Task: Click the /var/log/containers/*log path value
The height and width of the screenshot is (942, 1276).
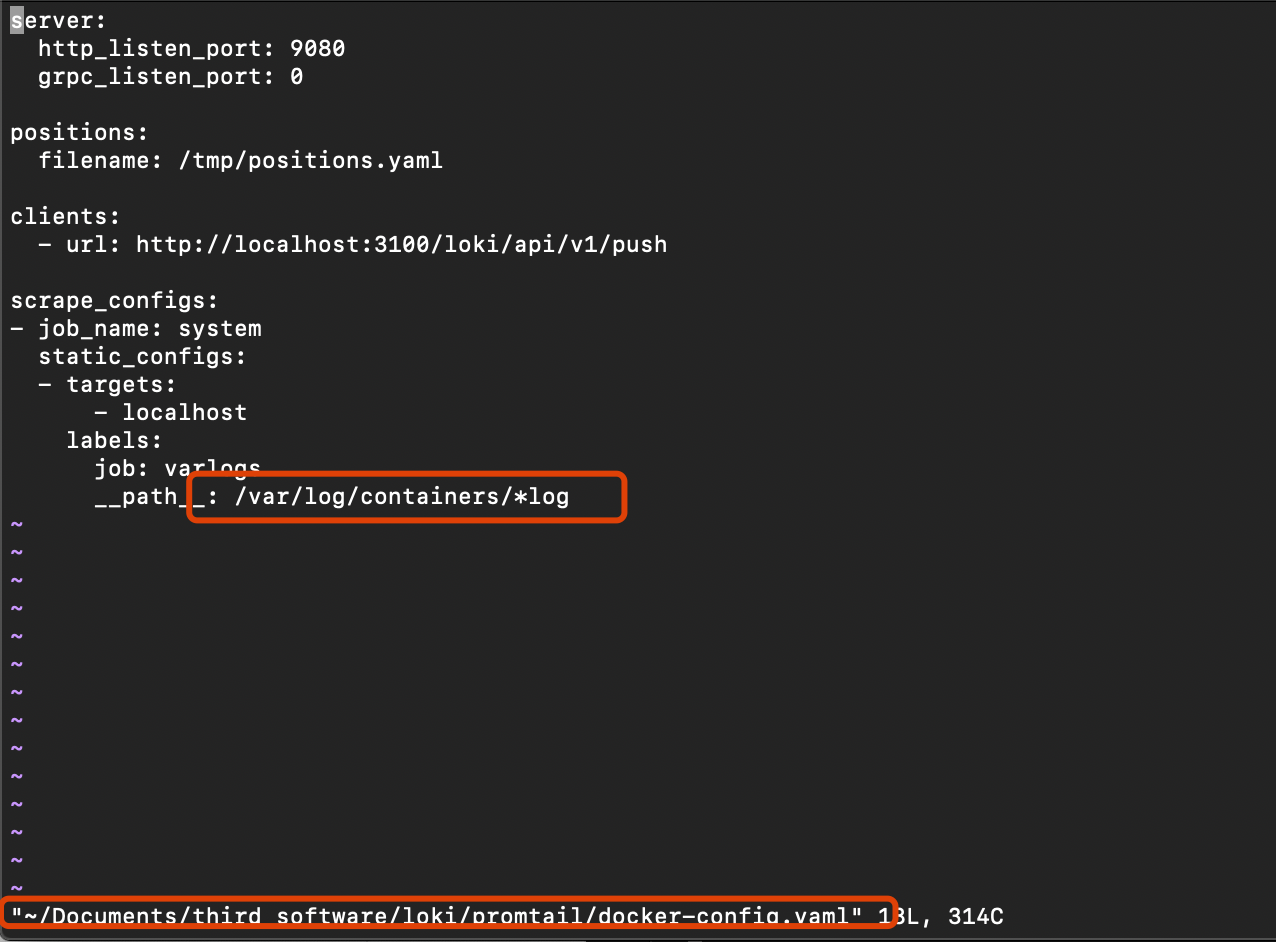Action: click(401, 497)
